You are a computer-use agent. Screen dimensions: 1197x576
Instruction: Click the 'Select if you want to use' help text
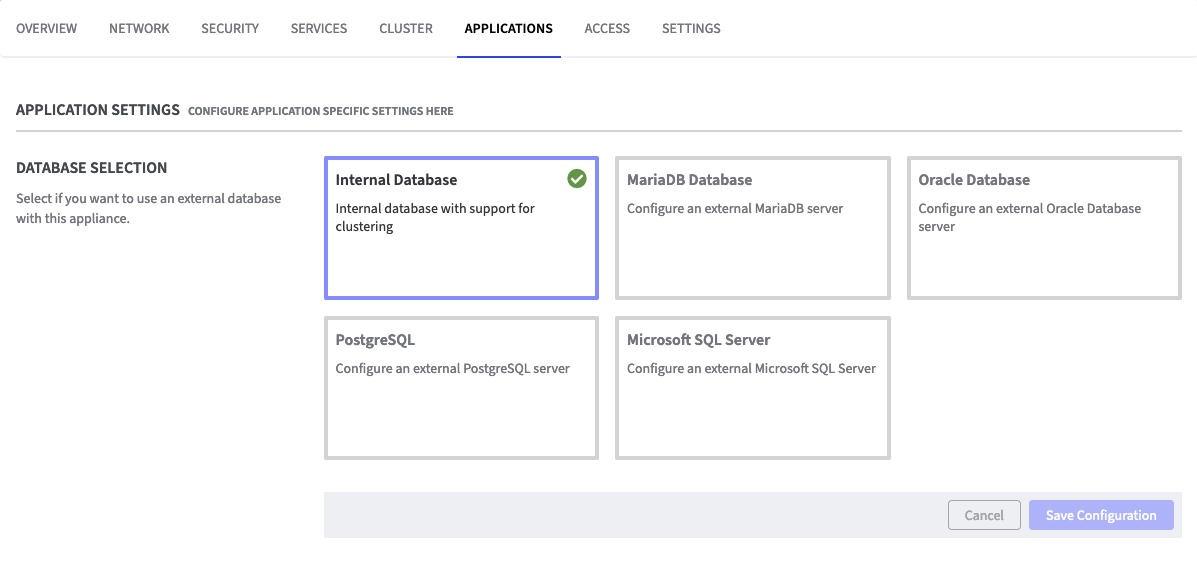[x=148, y=208]
